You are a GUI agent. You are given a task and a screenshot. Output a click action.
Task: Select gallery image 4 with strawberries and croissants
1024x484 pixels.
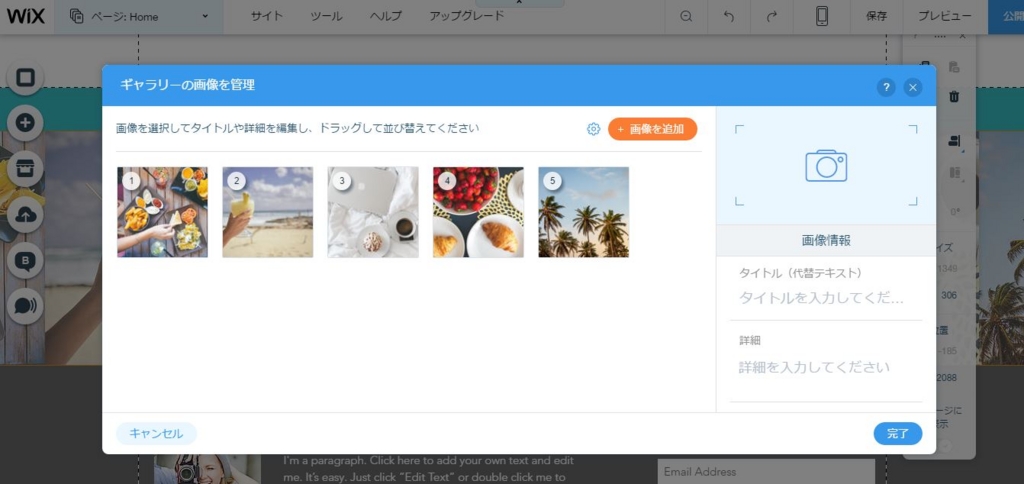coord(478,212)
